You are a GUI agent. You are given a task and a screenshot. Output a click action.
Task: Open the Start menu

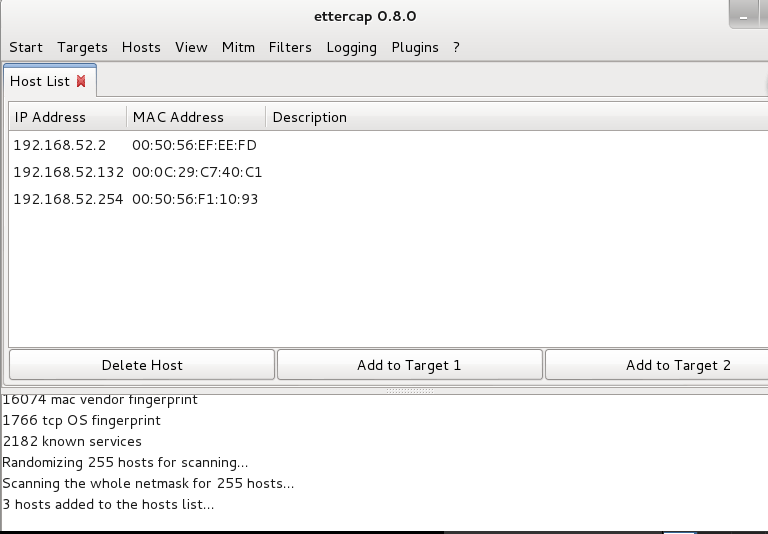(x=26, y=48)
